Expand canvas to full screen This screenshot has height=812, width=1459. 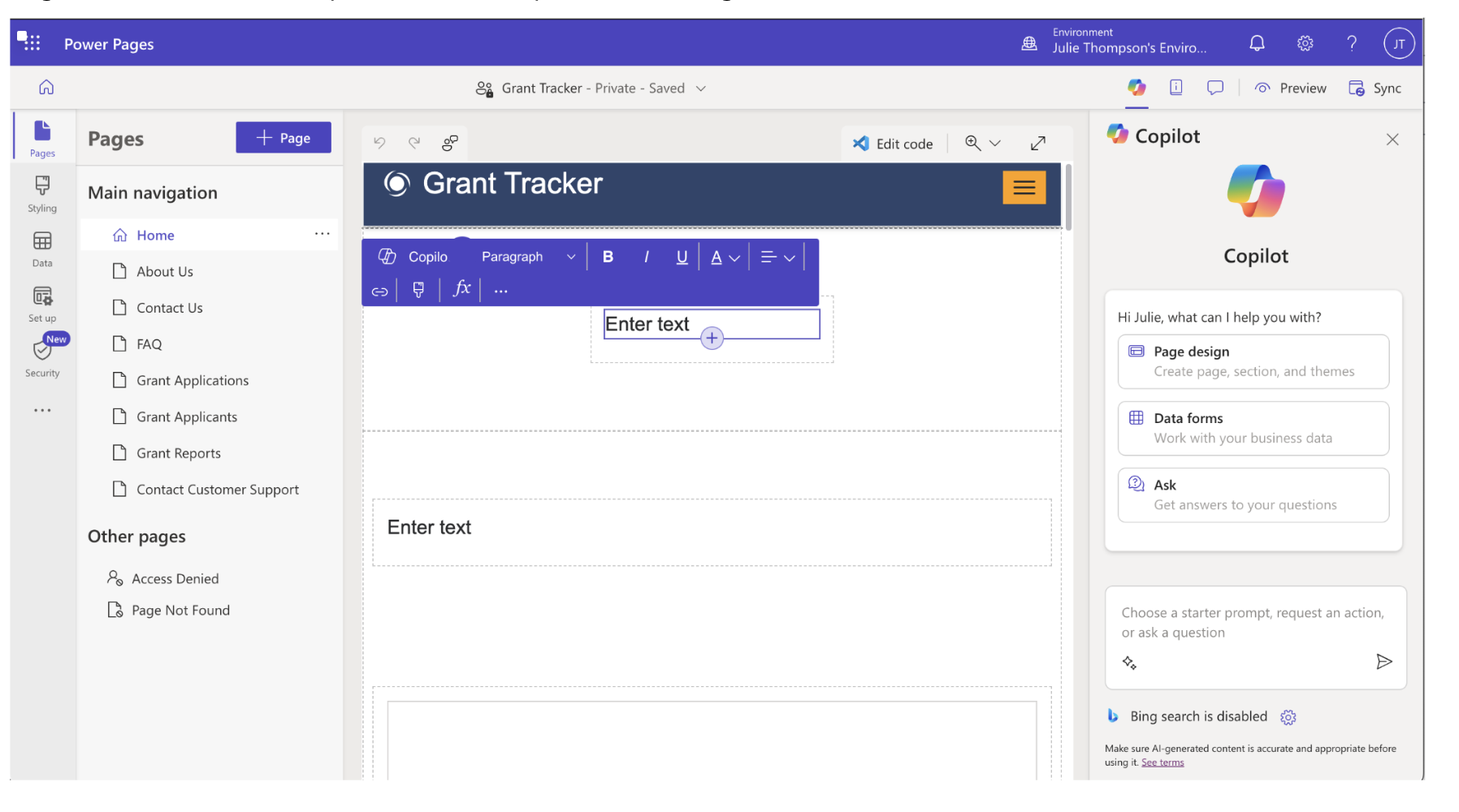pyautogui.click(x=1038, y=144)
